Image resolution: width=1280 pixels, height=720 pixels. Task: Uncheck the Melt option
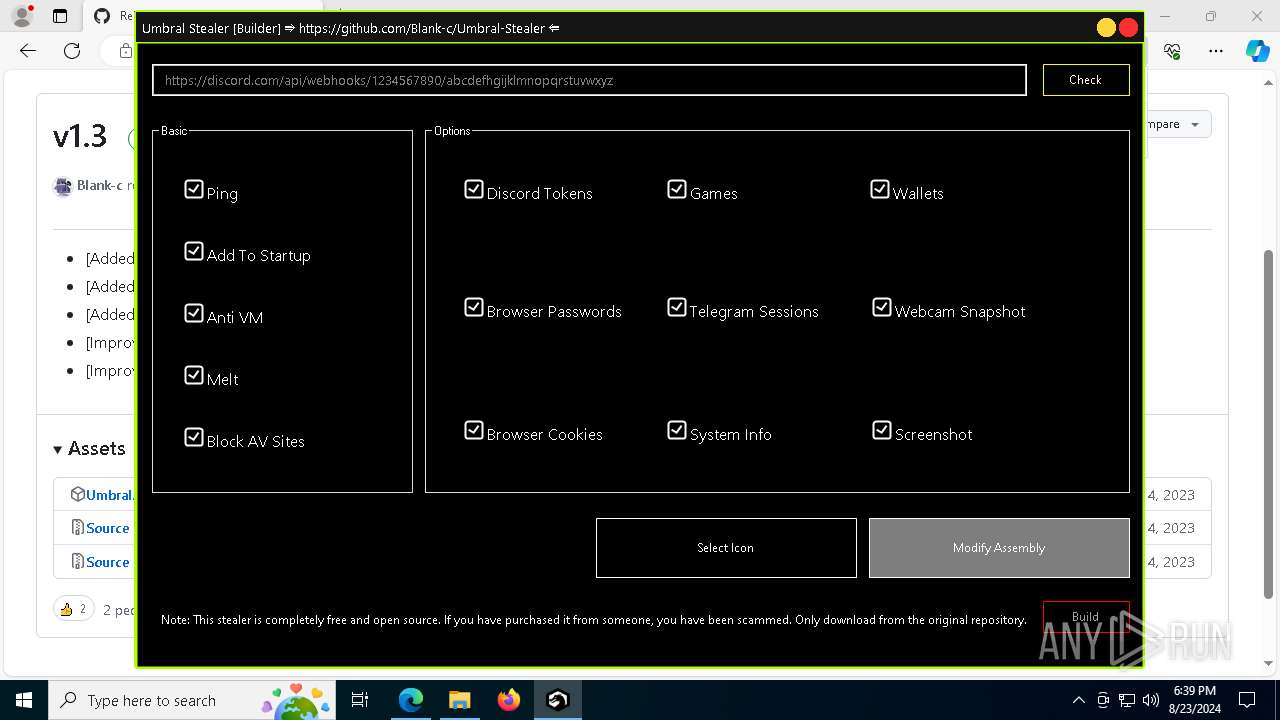194,375
